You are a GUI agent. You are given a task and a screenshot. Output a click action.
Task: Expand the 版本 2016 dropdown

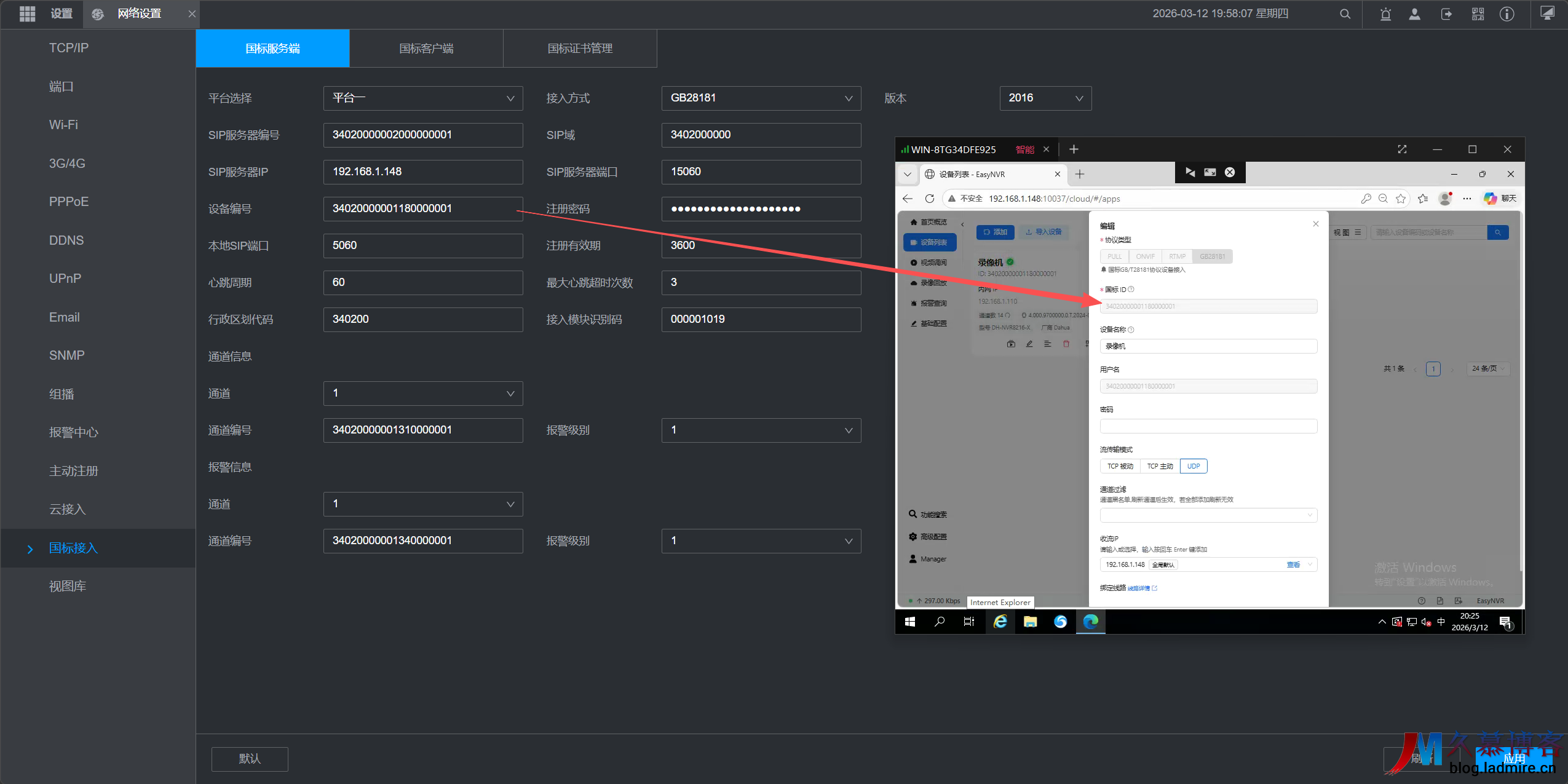1045,98
